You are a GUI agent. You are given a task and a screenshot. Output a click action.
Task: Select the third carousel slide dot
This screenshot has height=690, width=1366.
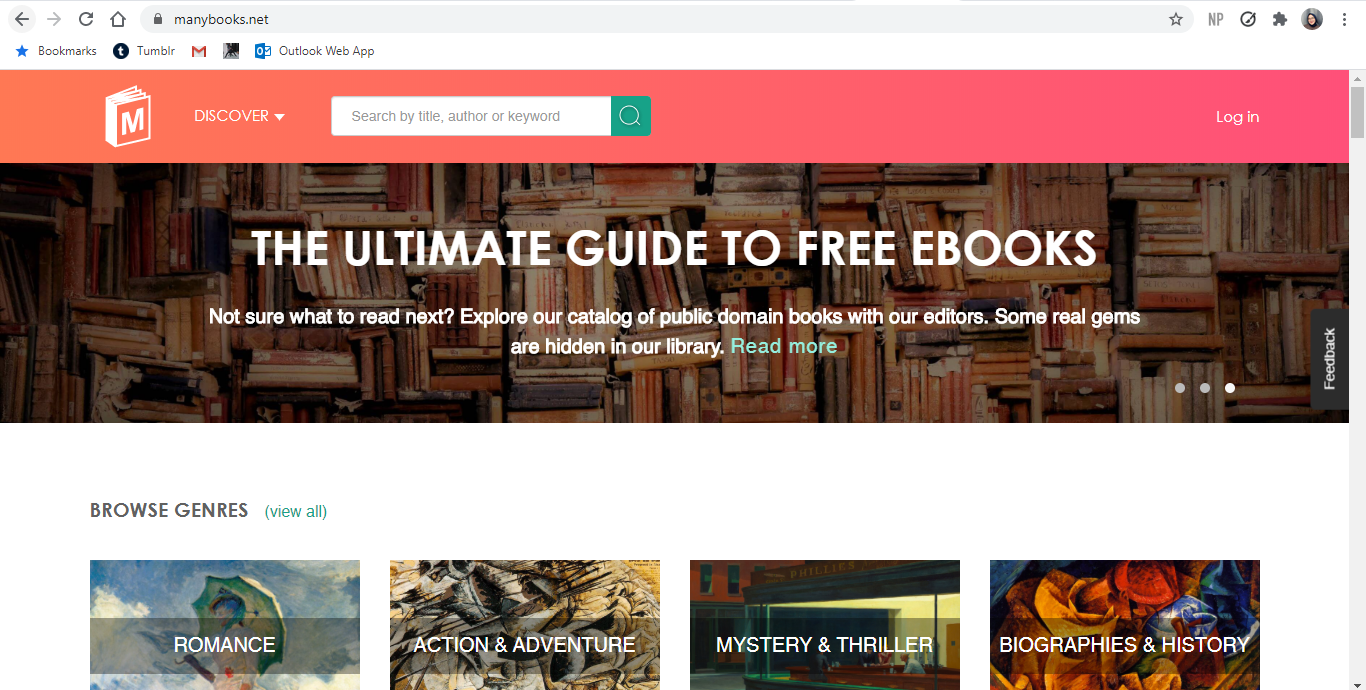pos(1230,388)
